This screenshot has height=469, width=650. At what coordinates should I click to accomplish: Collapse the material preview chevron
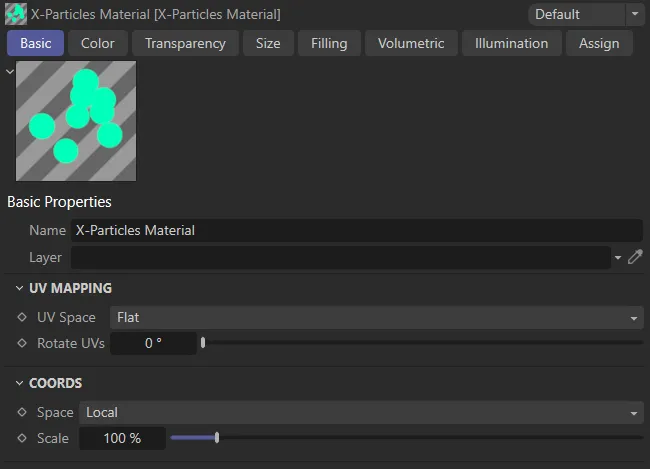(x=10, y=71)
